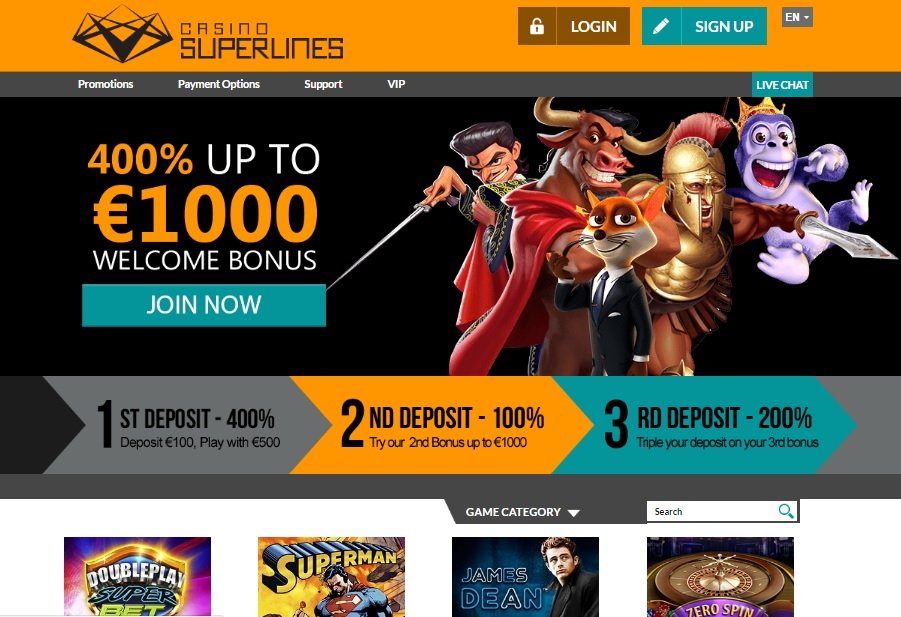Open the Support menu item

click(323, 84)
